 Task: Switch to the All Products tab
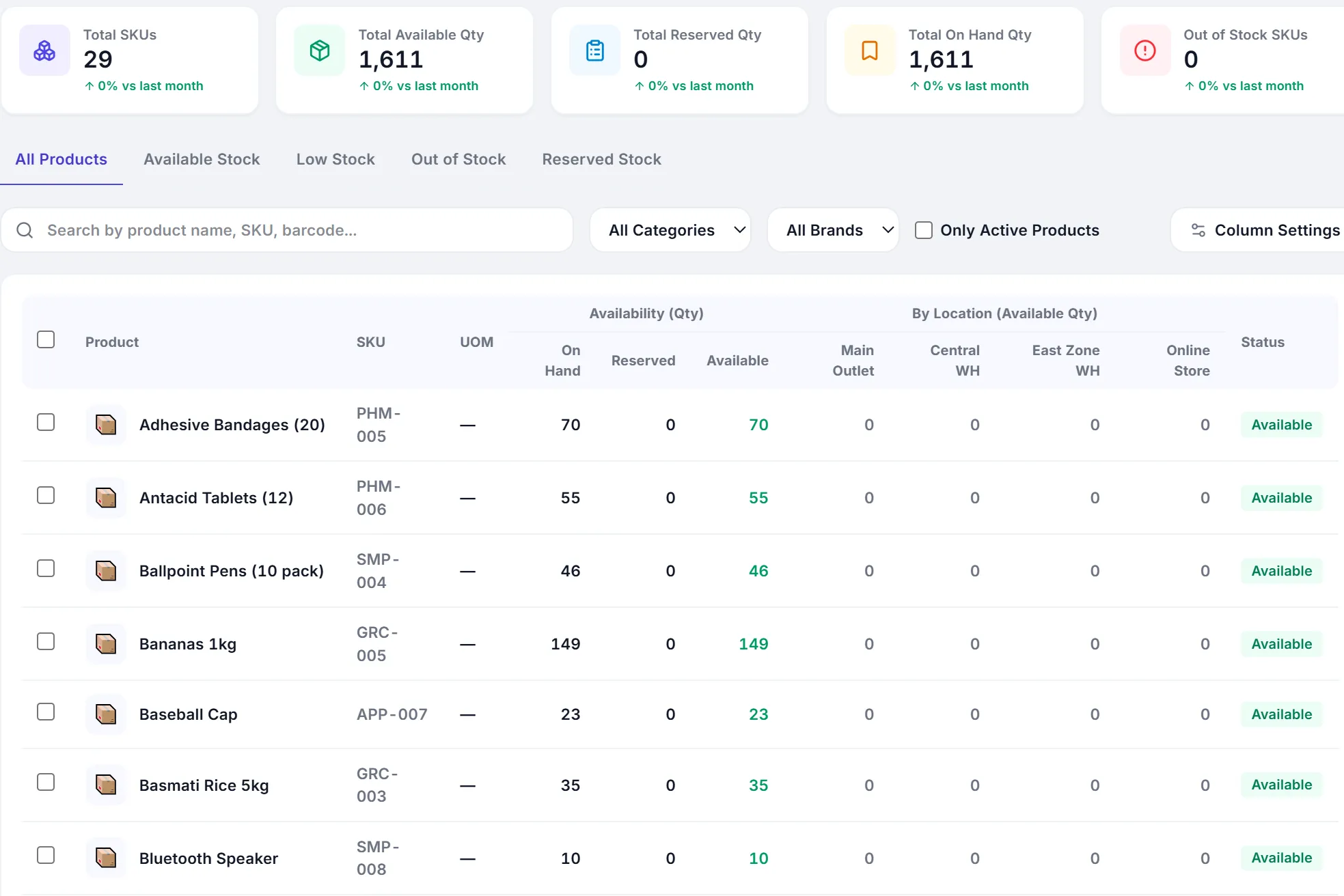tap(61, 159)
